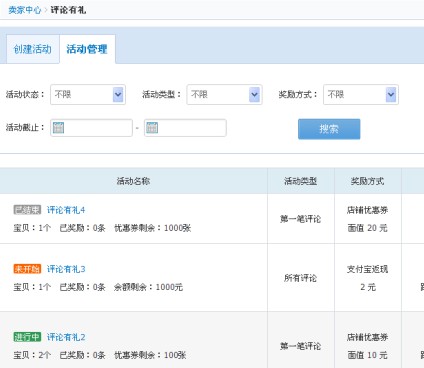The image size is (424, 368).
Task: Expand the 奖励方式 dropdown
Action: click(361, 95)
